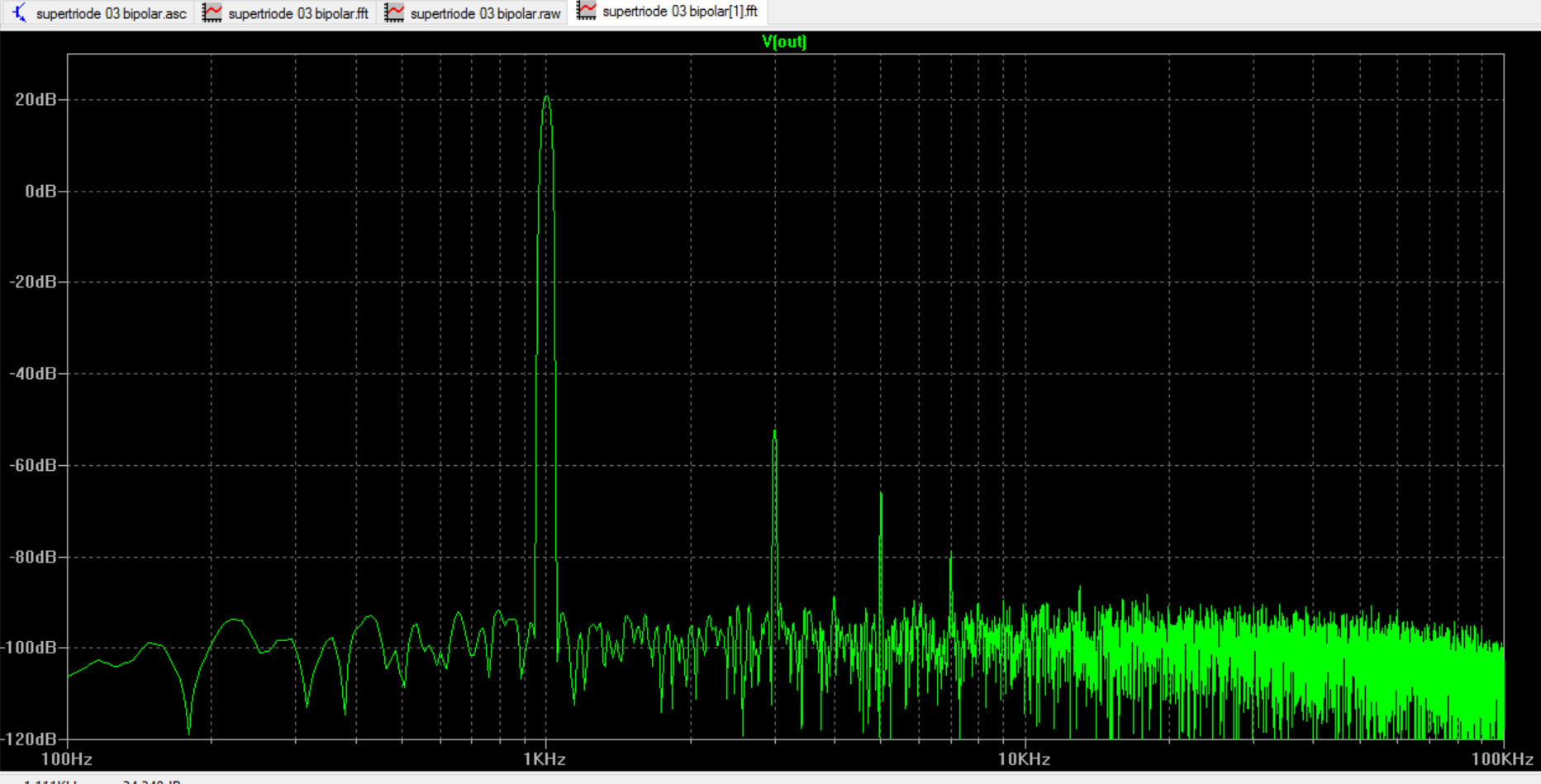Click the third harmonic peak near 3KHz

click(775, 432)
